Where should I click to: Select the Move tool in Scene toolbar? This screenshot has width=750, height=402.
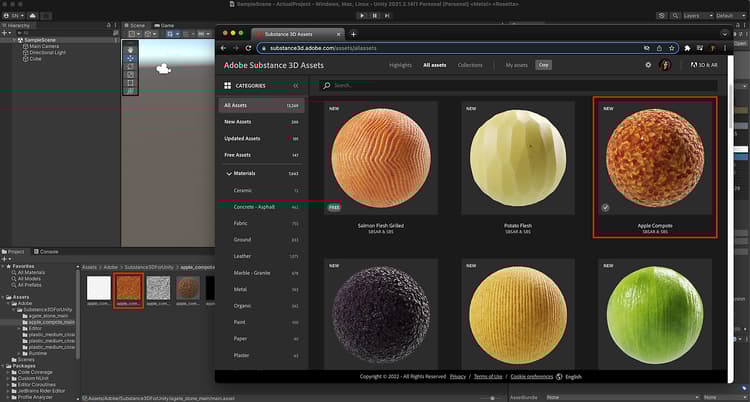point(130,57)
